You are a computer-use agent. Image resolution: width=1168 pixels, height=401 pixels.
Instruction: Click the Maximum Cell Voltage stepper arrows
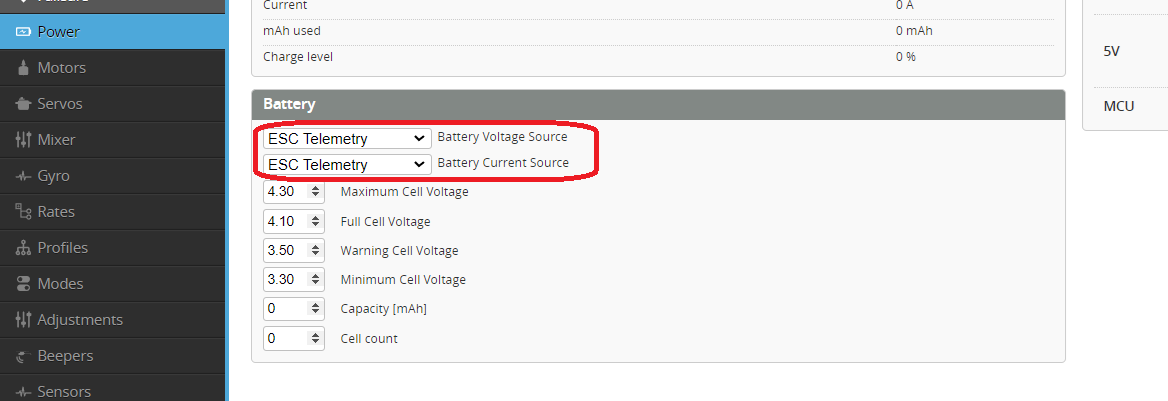tap(316, 191)
